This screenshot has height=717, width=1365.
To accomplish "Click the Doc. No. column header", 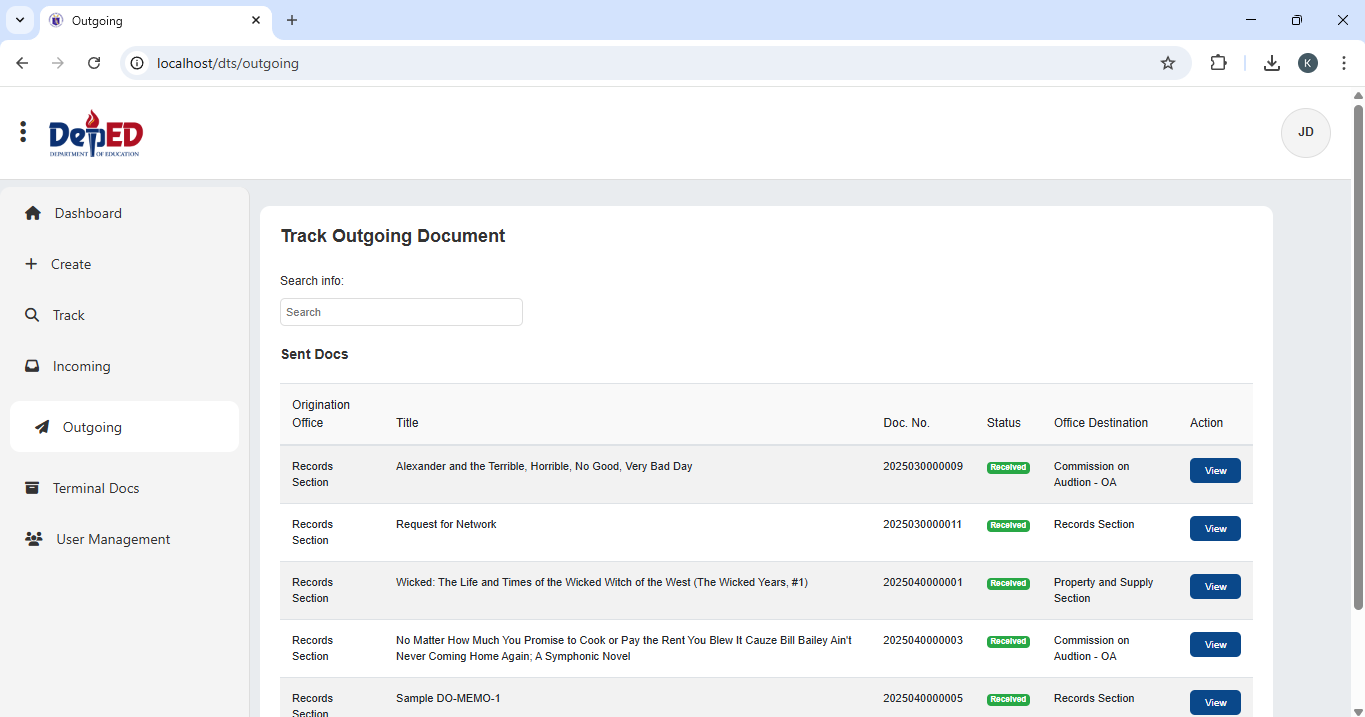I will (x=906, y=423).
